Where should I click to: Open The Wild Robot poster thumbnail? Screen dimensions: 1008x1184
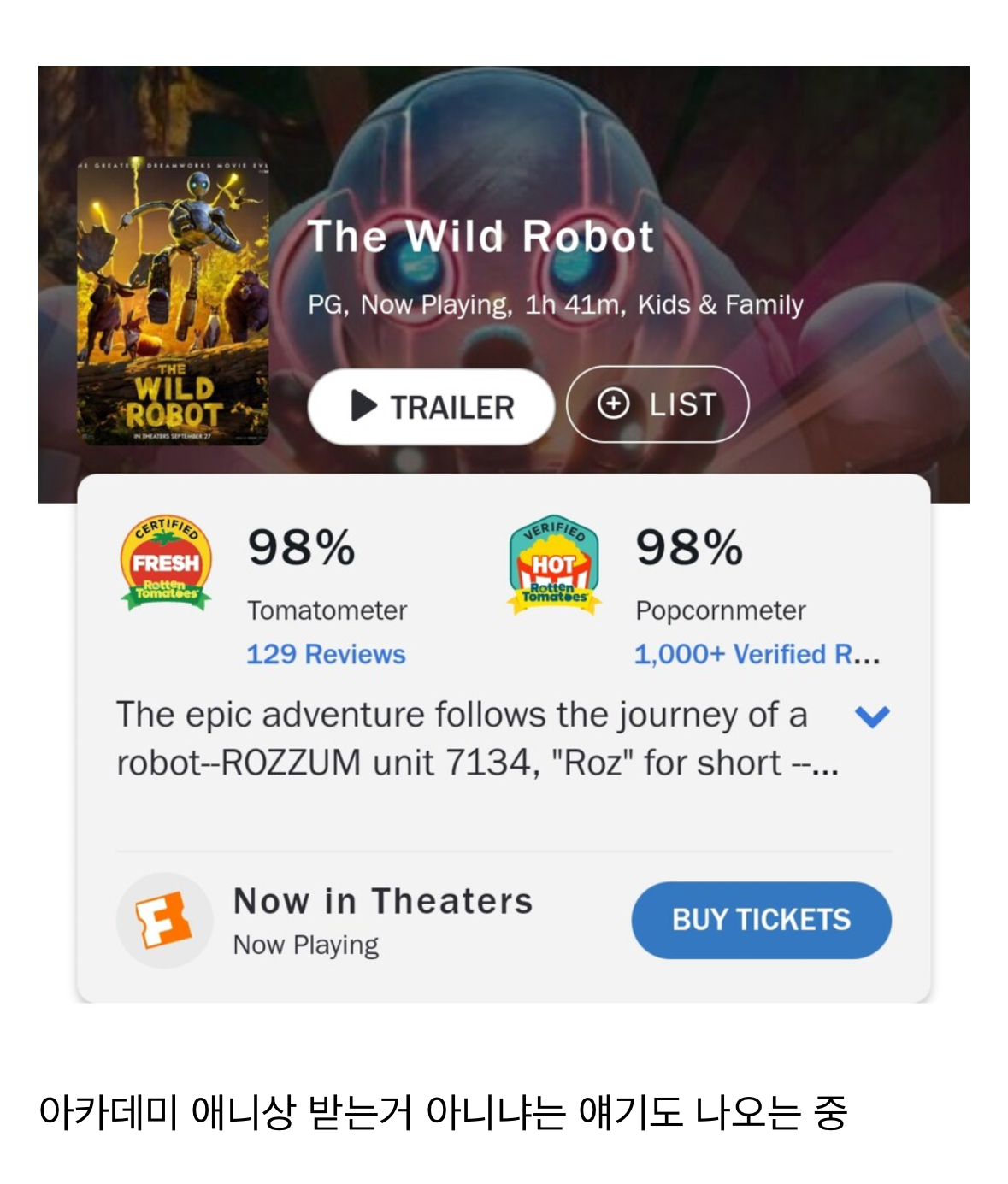(174, 301)
